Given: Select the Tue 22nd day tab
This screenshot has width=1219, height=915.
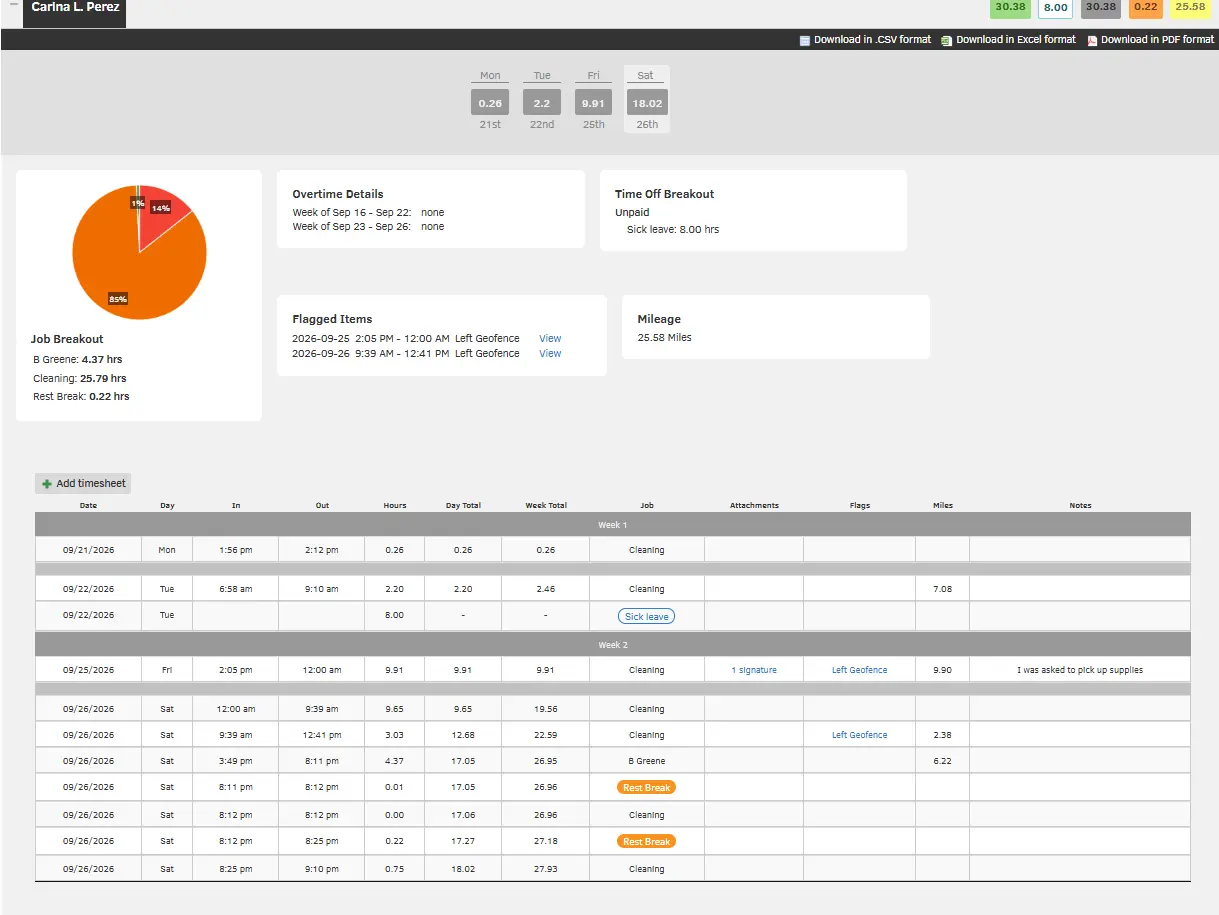Looking at the screenshot, I should pos(542,100).
